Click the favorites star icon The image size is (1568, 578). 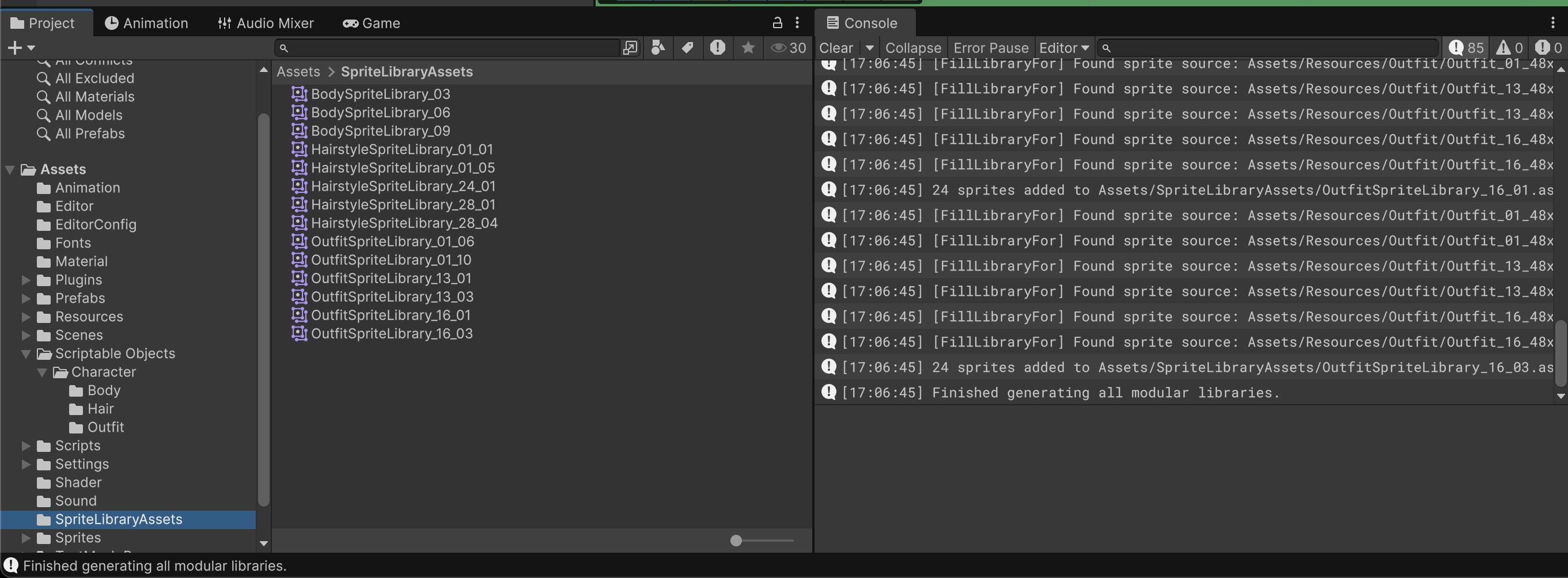[748, 47]
